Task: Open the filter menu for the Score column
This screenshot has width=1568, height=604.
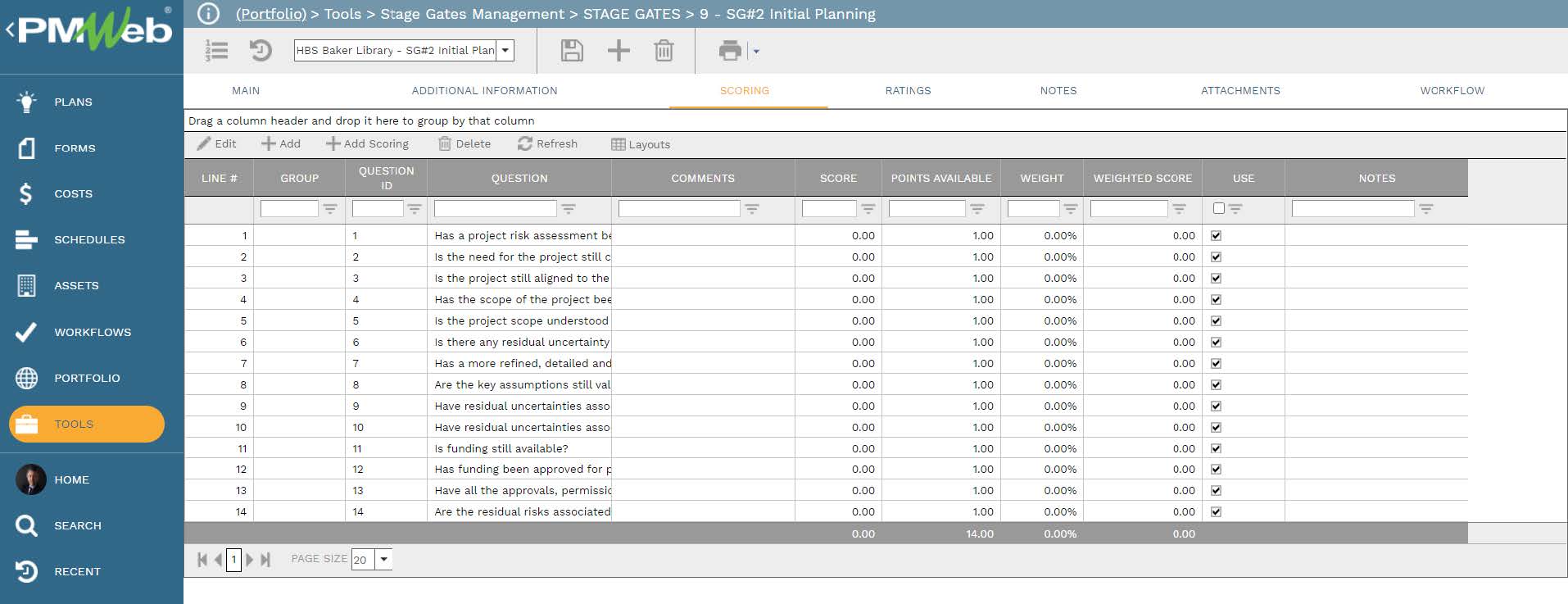Action: [x=868, y=209]
